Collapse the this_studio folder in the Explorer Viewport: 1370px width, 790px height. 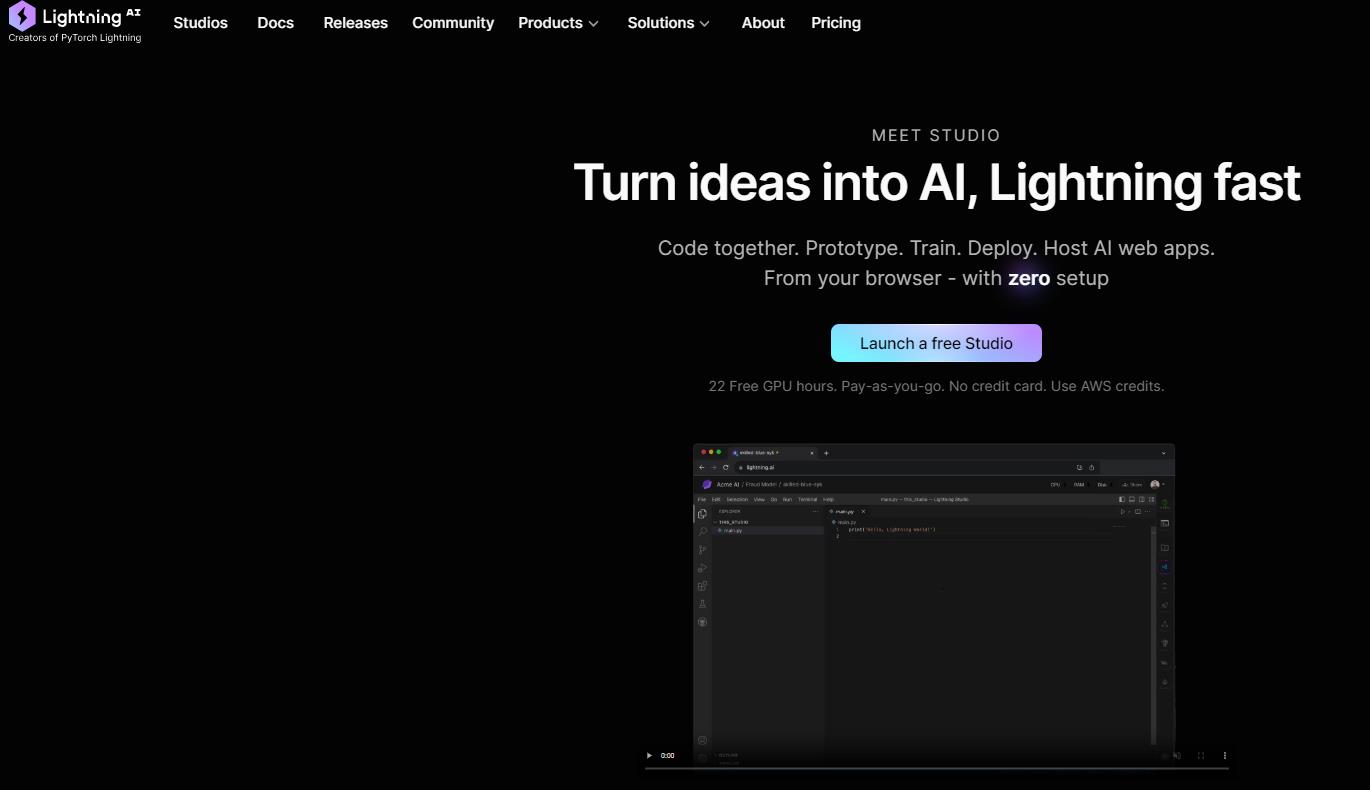point(733,522)
